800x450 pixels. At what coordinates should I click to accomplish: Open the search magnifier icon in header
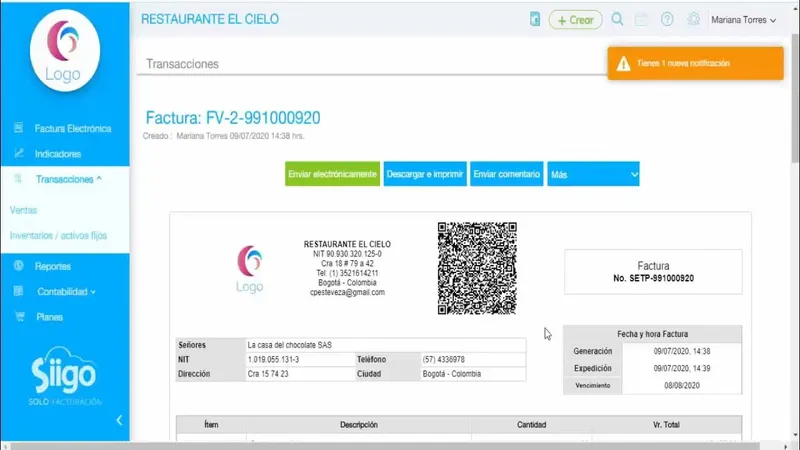pos(617,19)
